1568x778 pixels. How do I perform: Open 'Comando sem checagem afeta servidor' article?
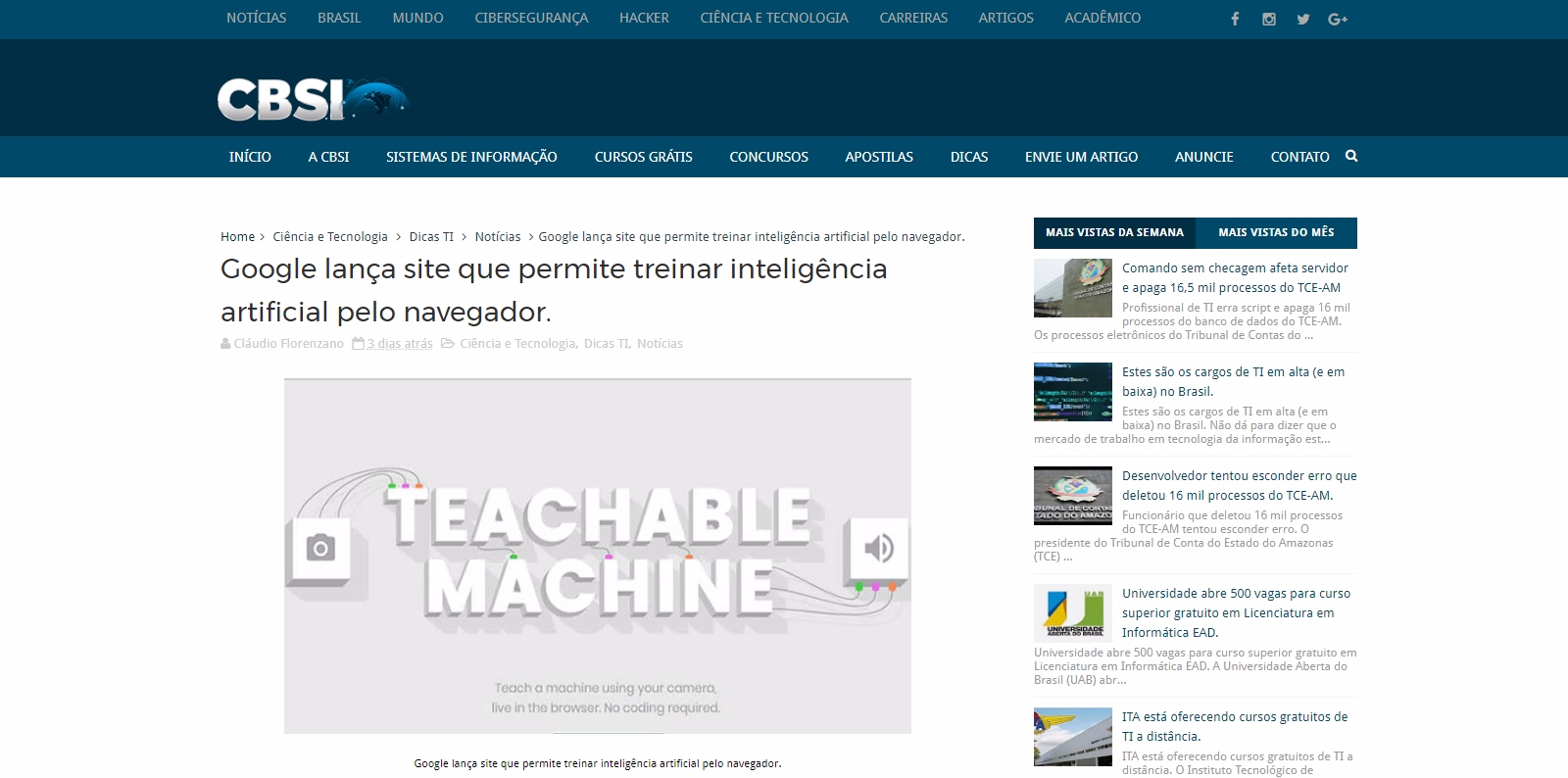click(x=1235, y=277)
